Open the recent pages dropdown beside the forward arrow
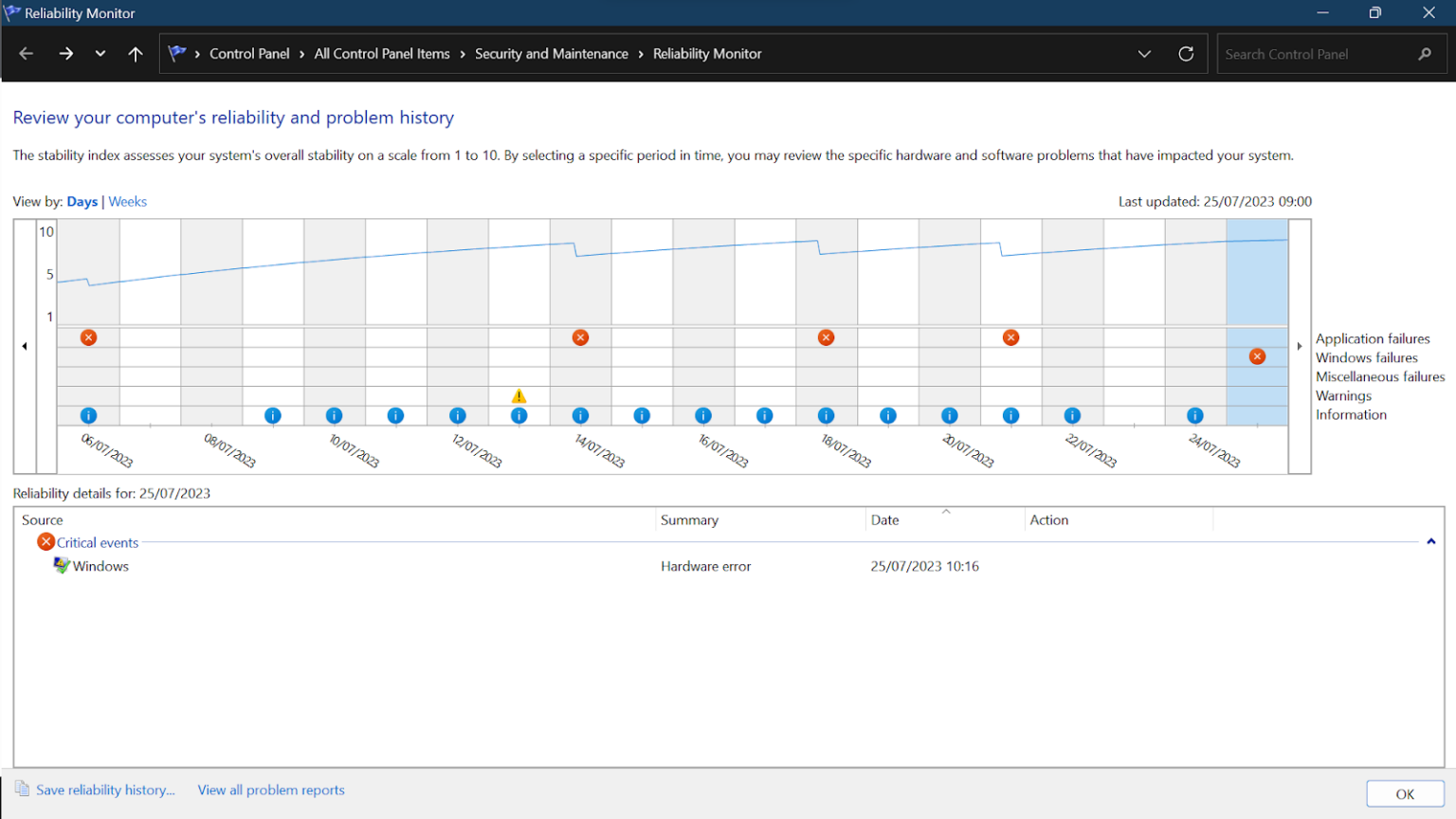Image resolution: width=1456 pixels, height=819 pixels. (x=100, y=54)
